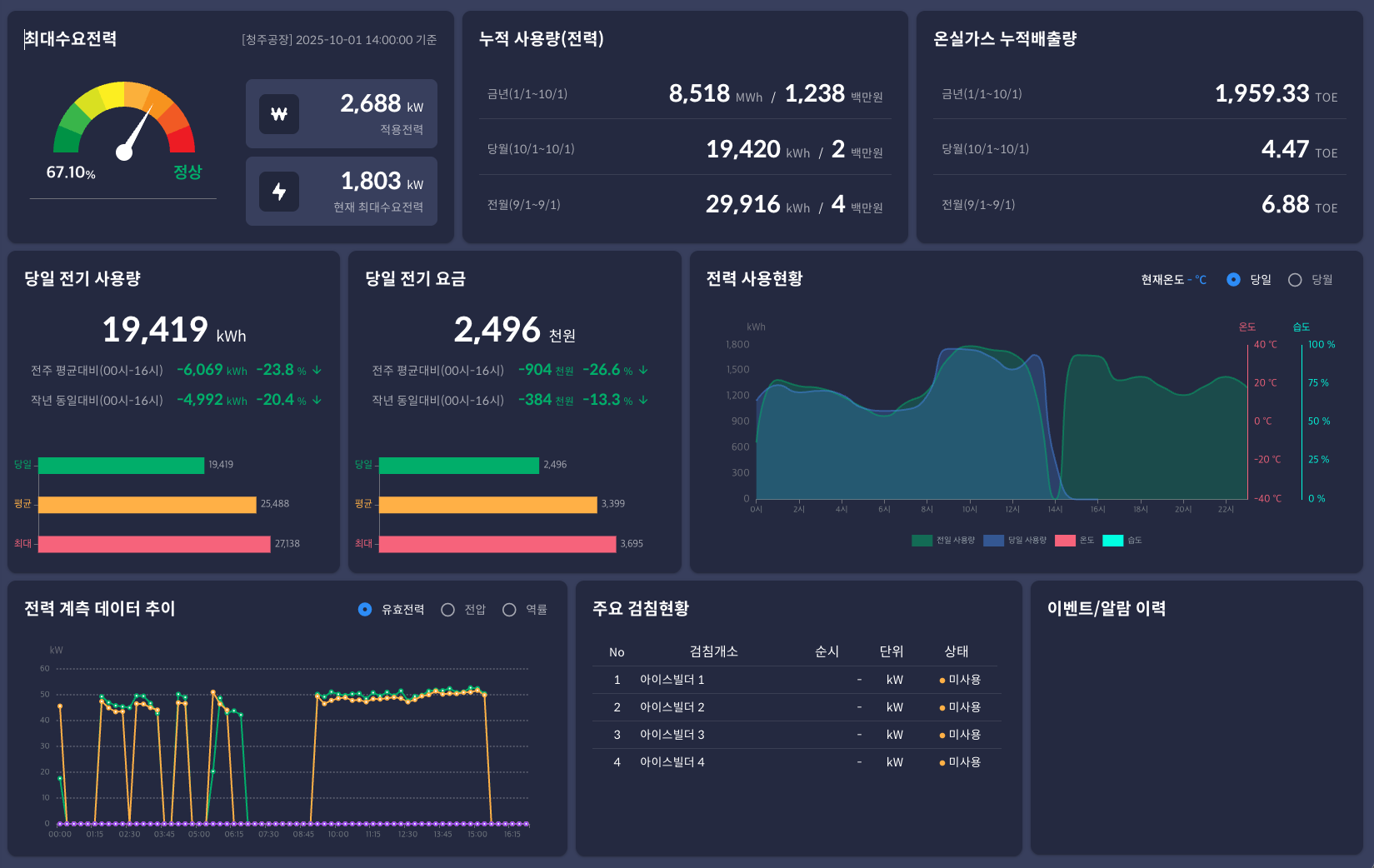This screenshot has height=868, width=1374.
Task: Click the green 당일 bar in 당일 전기 요금
Action: tap(458, 465)
